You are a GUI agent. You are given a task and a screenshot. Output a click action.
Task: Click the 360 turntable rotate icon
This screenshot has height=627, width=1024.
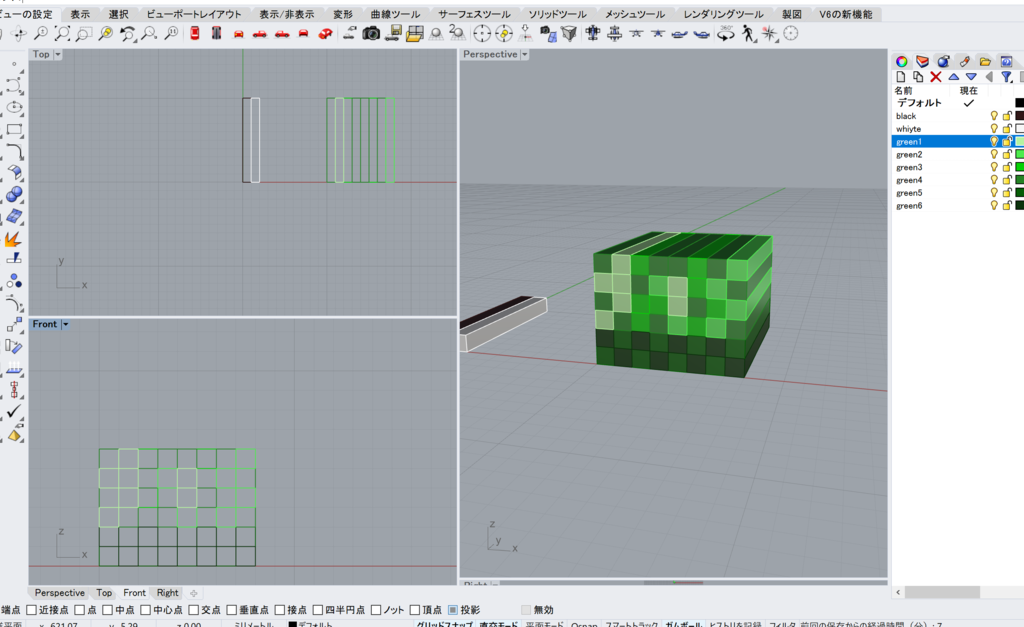pos(726,33)
